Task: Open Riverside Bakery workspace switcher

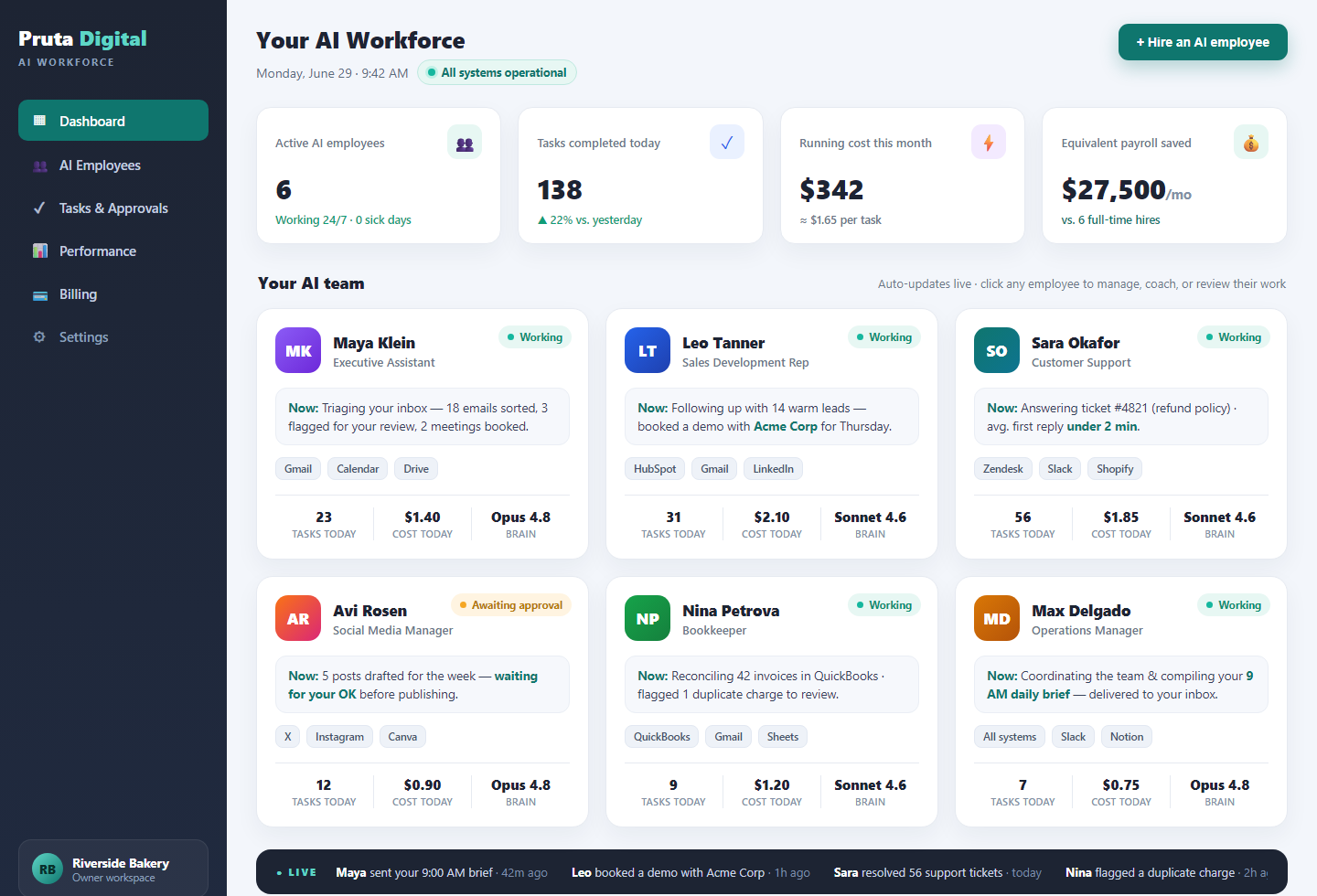Action: (x=113, y=869)
